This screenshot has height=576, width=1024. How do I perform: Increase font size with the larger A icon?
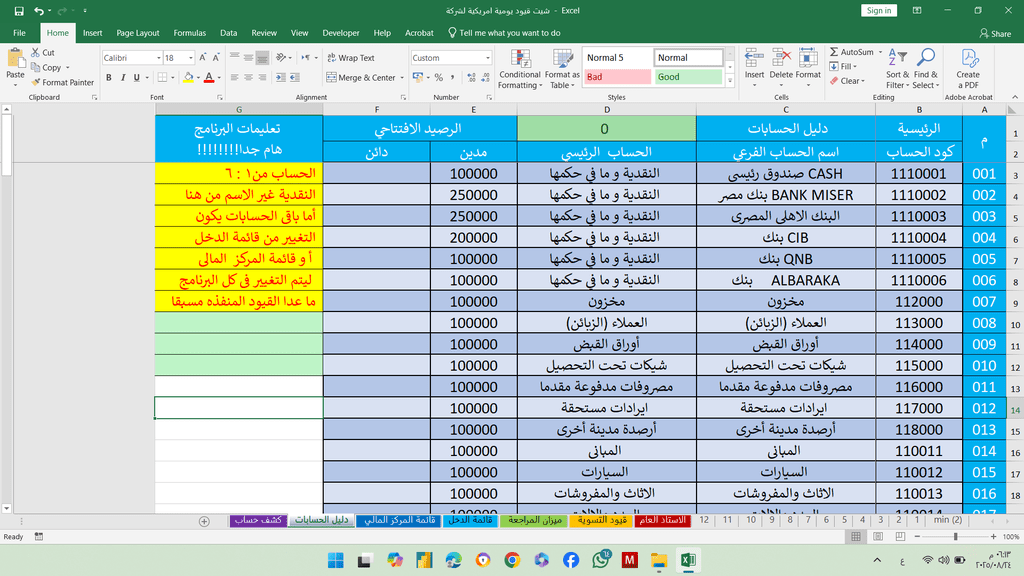pos(202,57)
